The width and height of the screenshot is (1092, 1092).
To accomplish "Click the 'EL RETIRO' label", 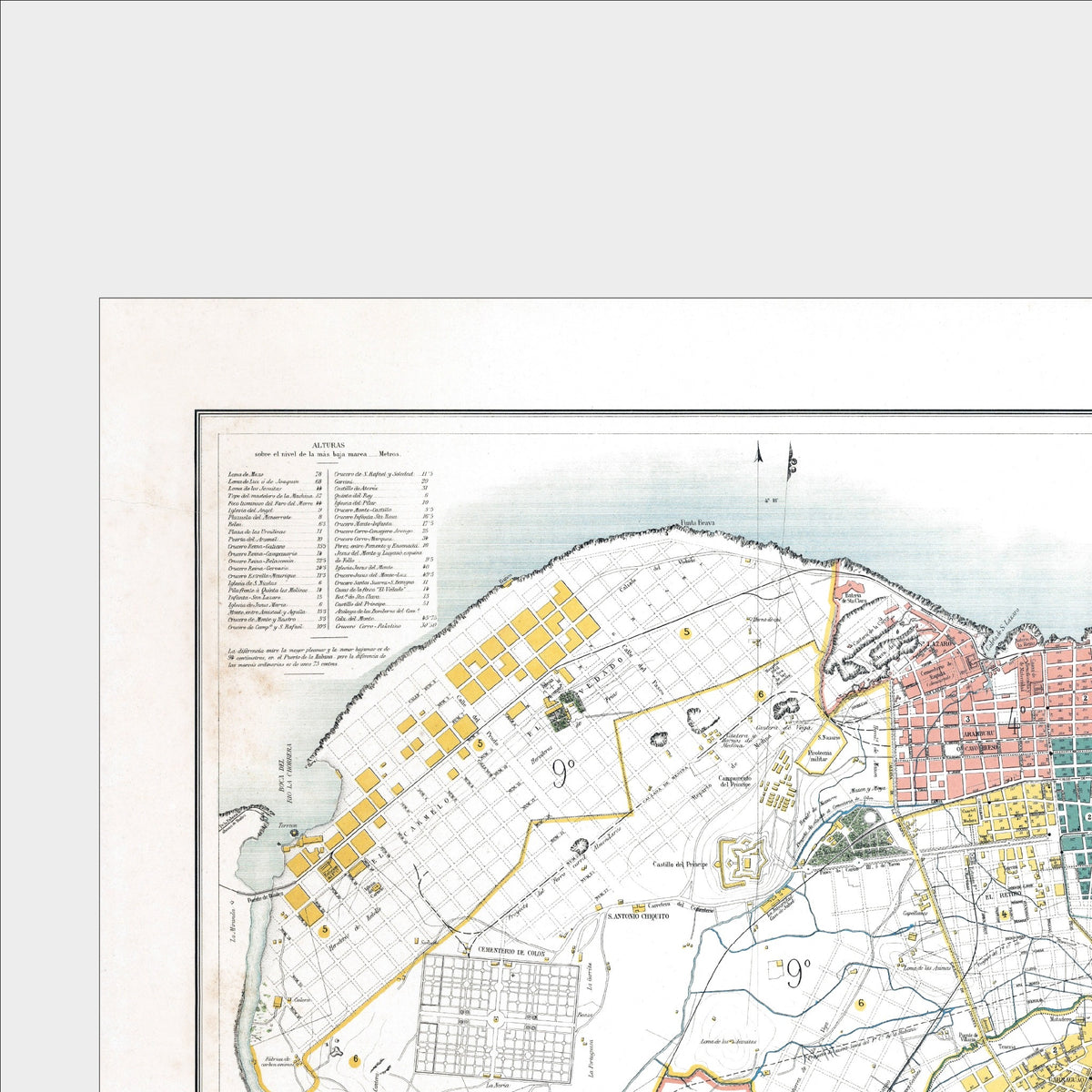I will click(1003, 896).
